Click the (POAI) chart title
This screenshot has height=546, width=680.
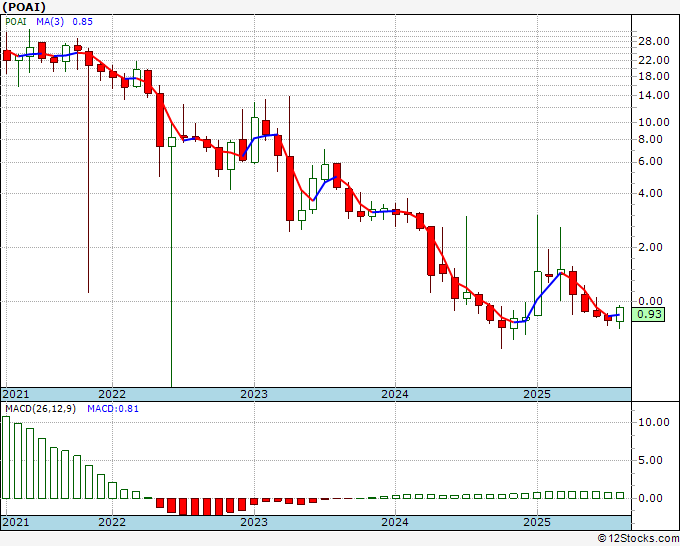pyautogui.click(x=24, y=7)
